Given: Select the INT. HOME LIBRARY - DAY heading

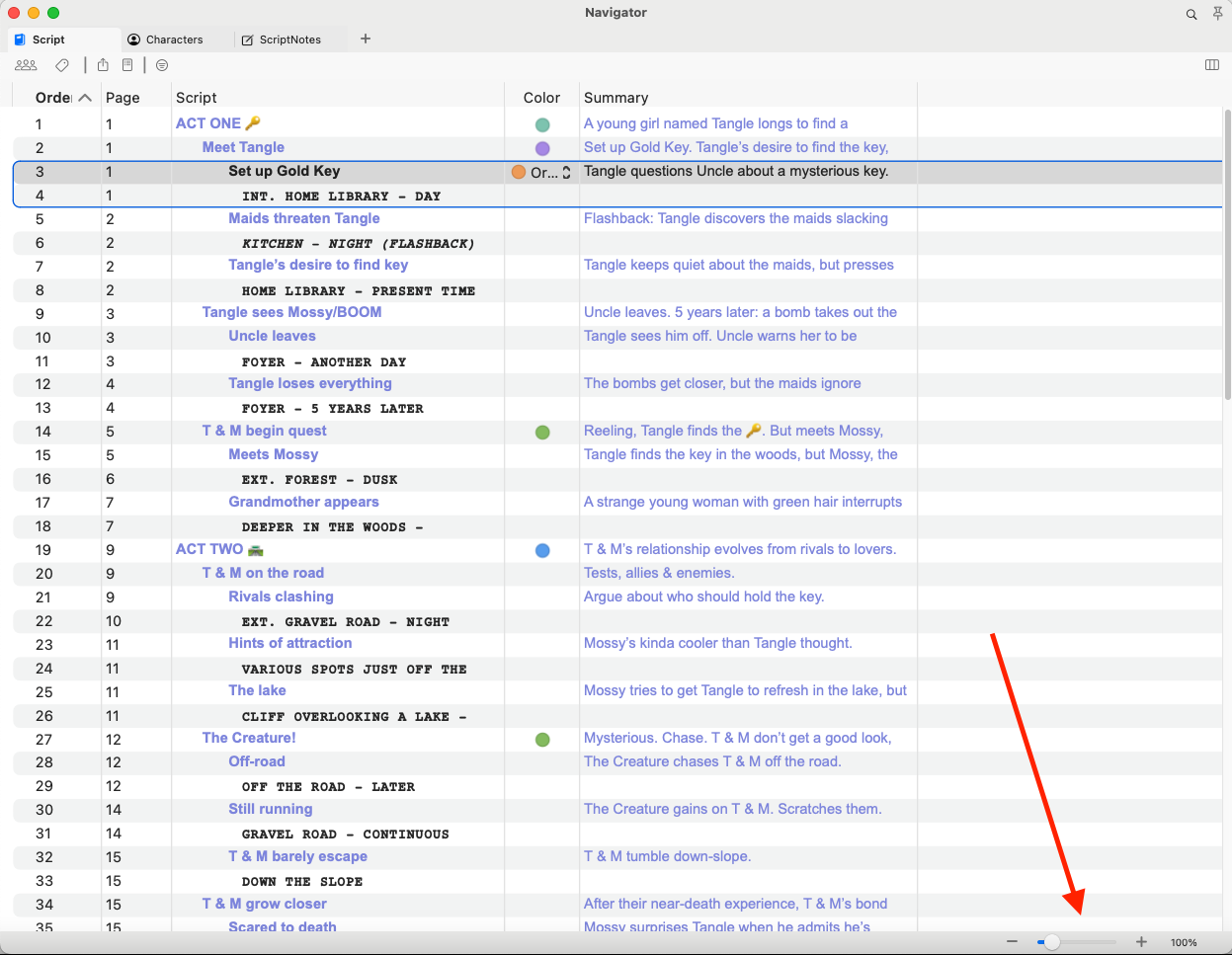Looking at the screenshot, I should (x=341, y=196).
